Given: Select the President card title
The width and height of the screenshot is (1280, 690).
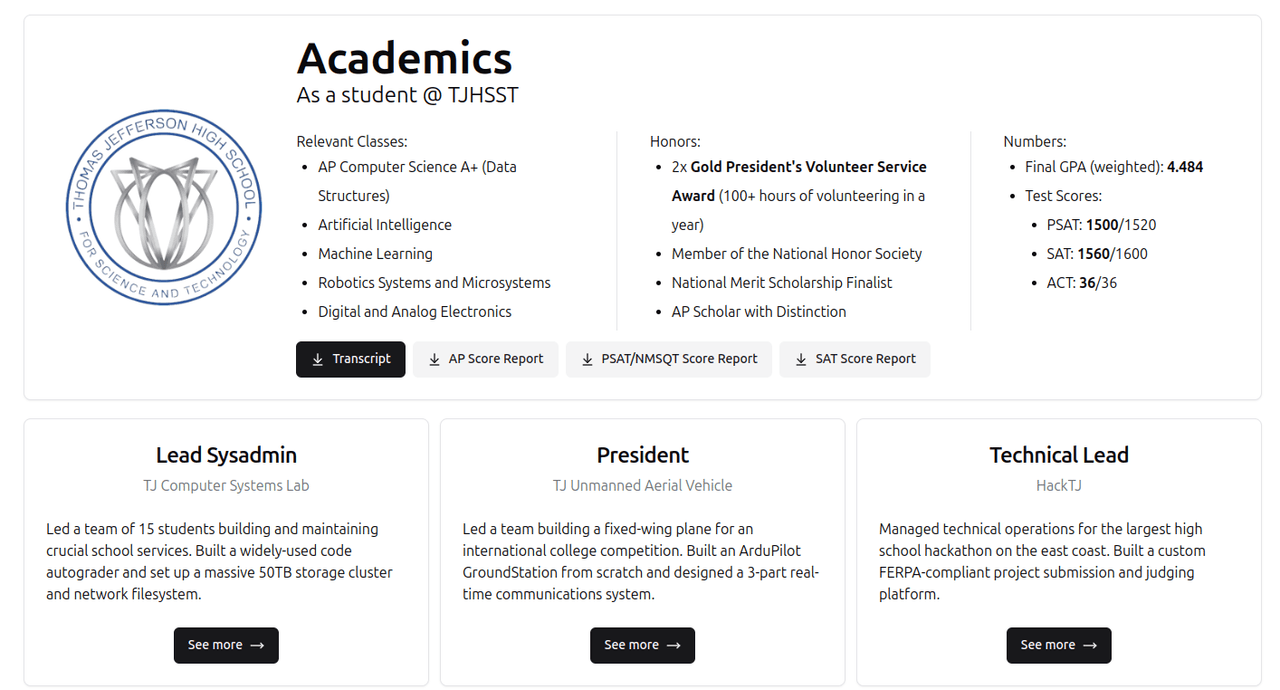Looking at the screenshot, I should [642, 455].
